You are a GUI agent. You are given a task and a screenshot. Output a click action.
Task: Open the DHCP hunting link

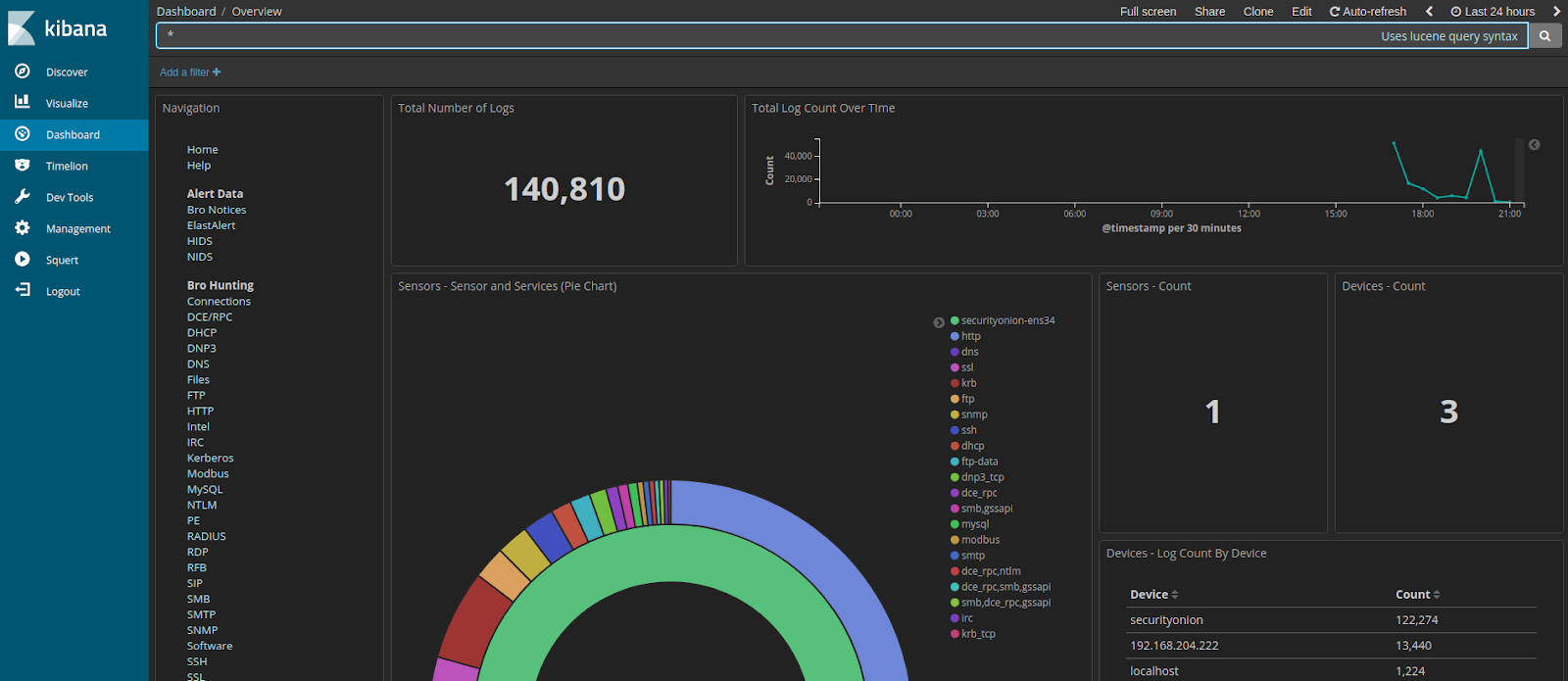pyautogui.click(x=202, y=333)
